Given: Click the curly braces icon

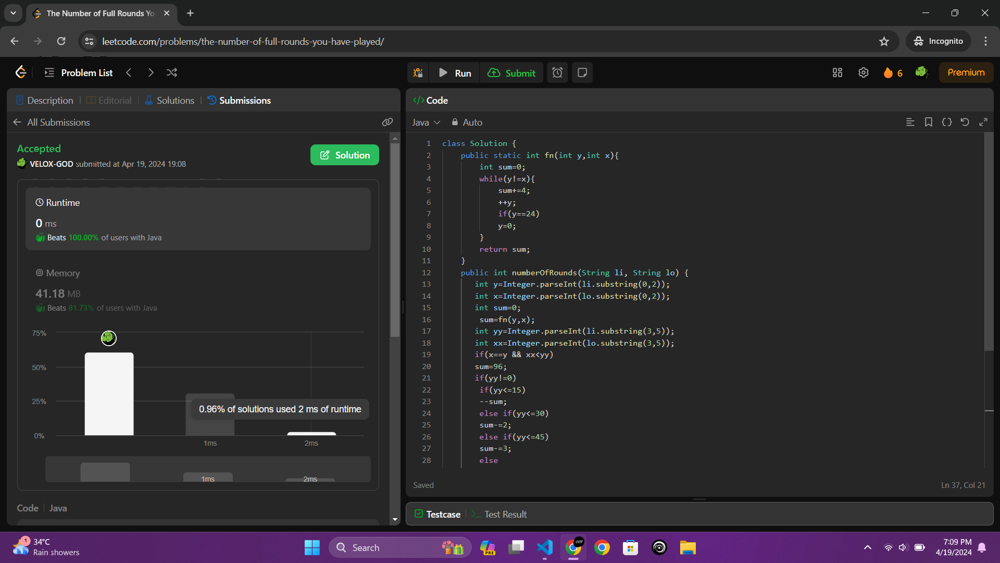Looking at the screenshot, I should coord(946,122).
